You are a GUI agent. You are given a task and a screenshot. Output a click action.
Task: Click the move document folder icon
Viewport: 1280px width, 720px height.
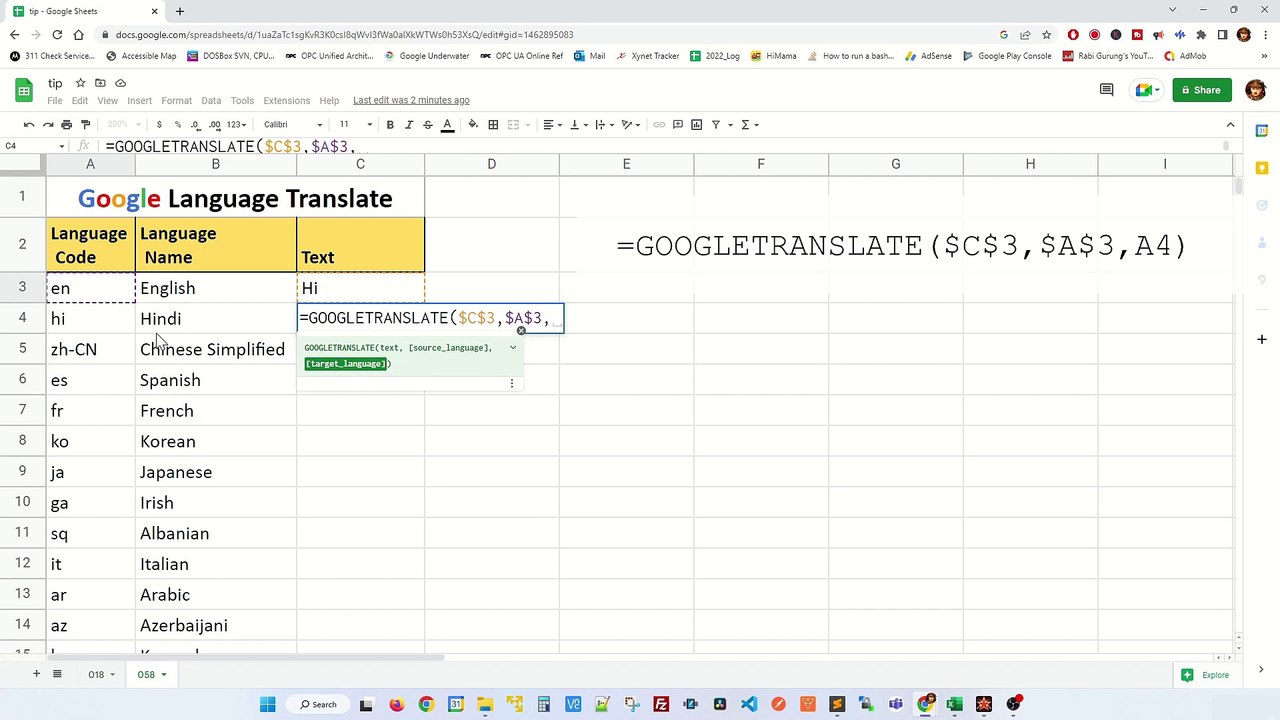pos(100,83)
